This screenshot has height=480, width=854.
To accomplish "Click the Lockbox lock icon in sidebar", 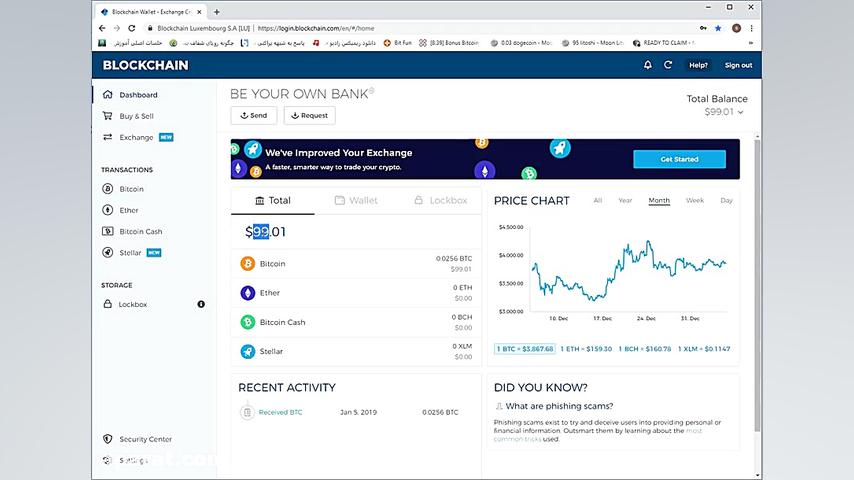I will (x=108, y=304).
